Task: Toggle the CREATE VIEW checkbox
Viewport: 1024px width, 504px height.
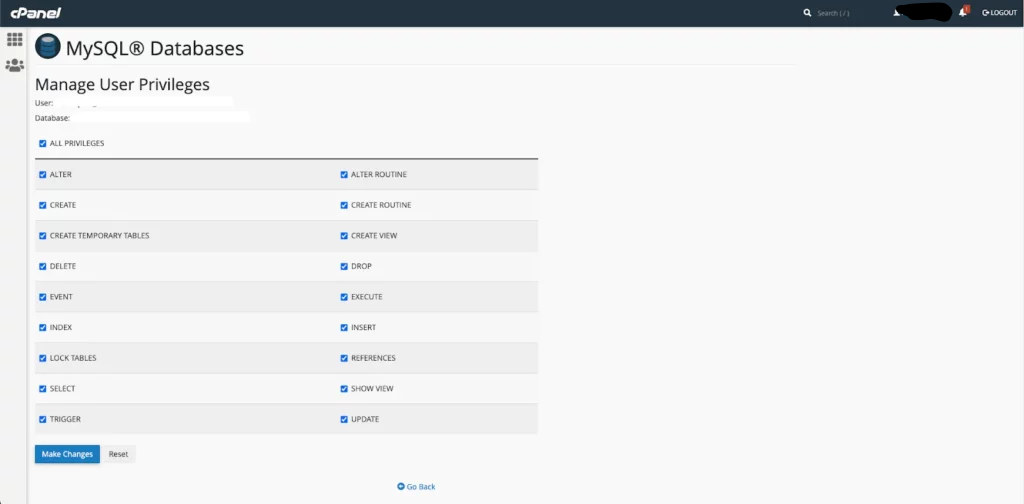Action: pyautogui.click(x=344, y=236)
